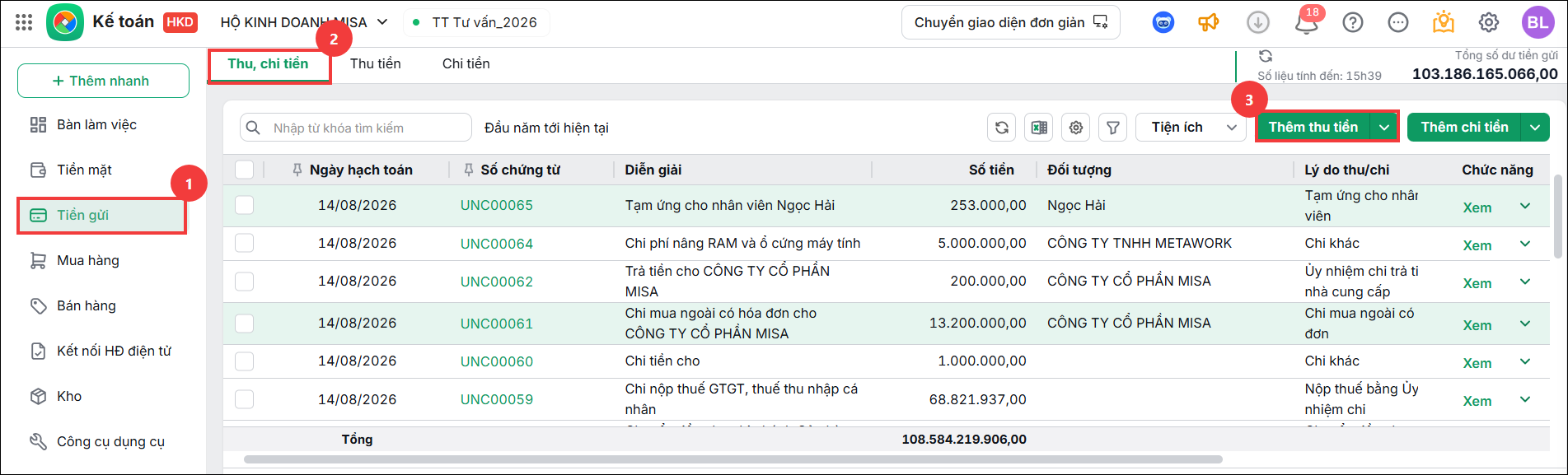This screenshot has height=475, width=1568.
Task: Open the orange megaphone announcements icon
Action: pyautogui.click(x=1209, y=23)
